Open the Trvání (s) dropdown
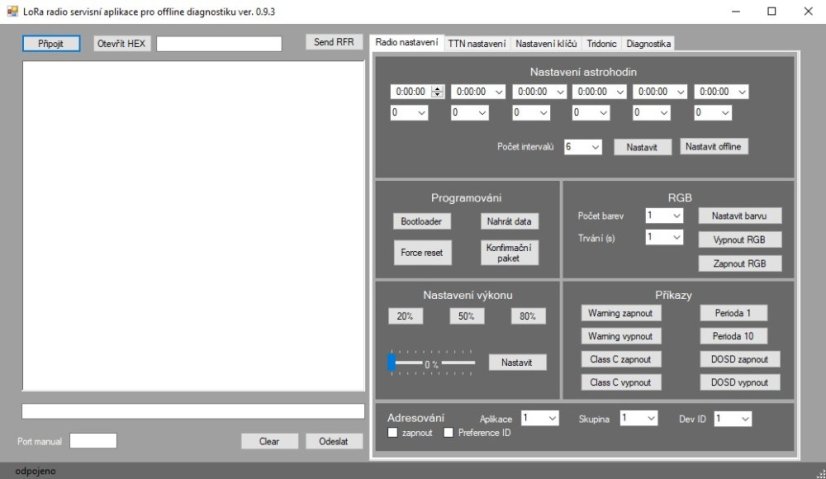This screenshot has height=479, width=826. pyautogui.click(x=664, y=238)
